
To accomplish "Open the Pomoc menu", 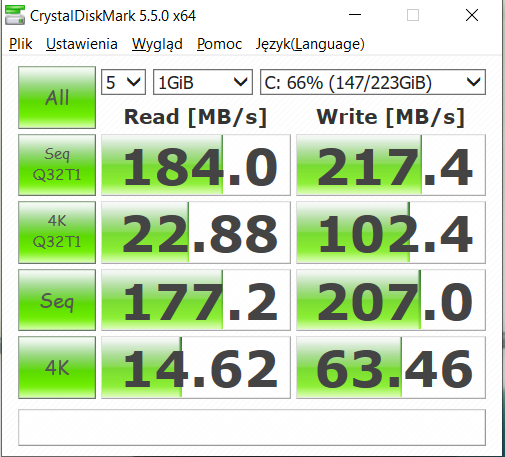I will (219, 44).
